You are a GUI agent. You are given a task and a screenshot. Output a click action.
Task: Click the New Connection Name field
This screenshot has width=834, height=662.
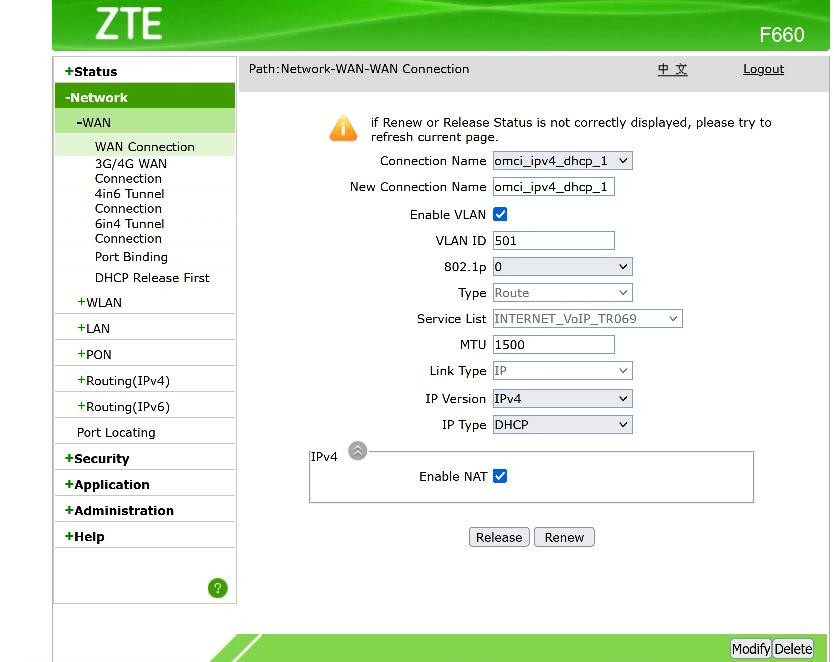(554, 187)
